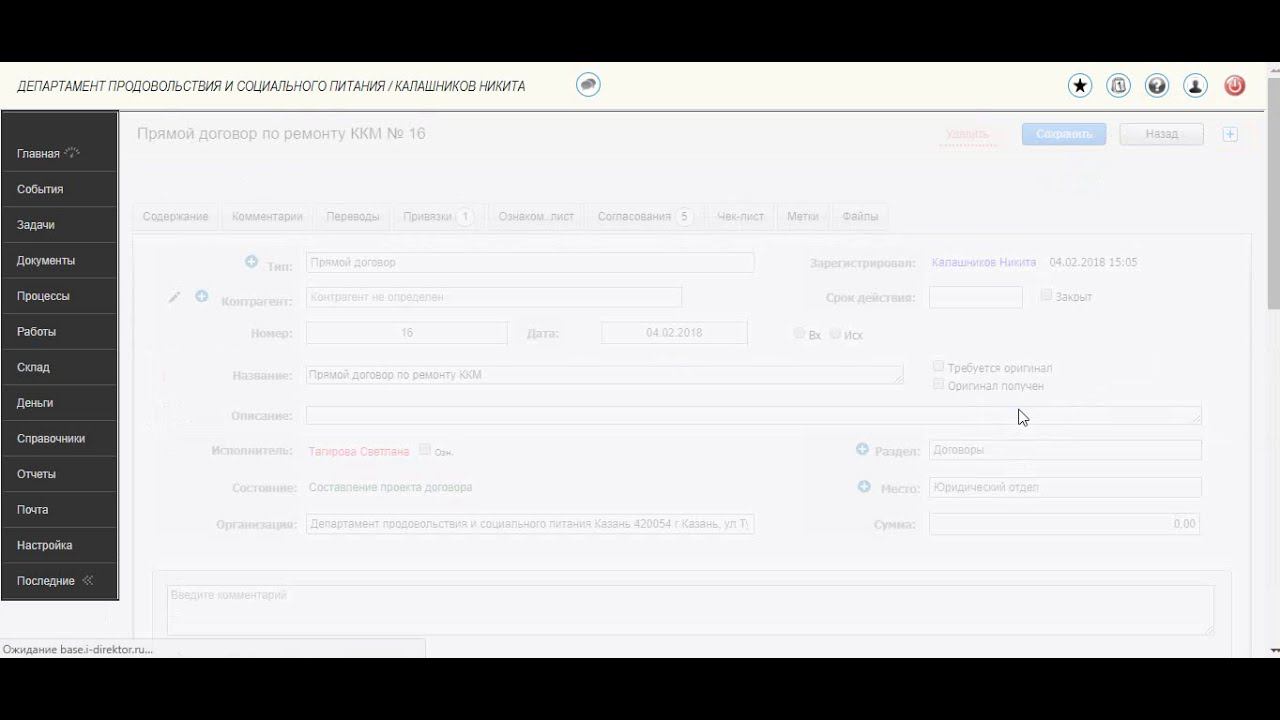
Task: Open Главная in the sidebar
Action: [60, 153]
